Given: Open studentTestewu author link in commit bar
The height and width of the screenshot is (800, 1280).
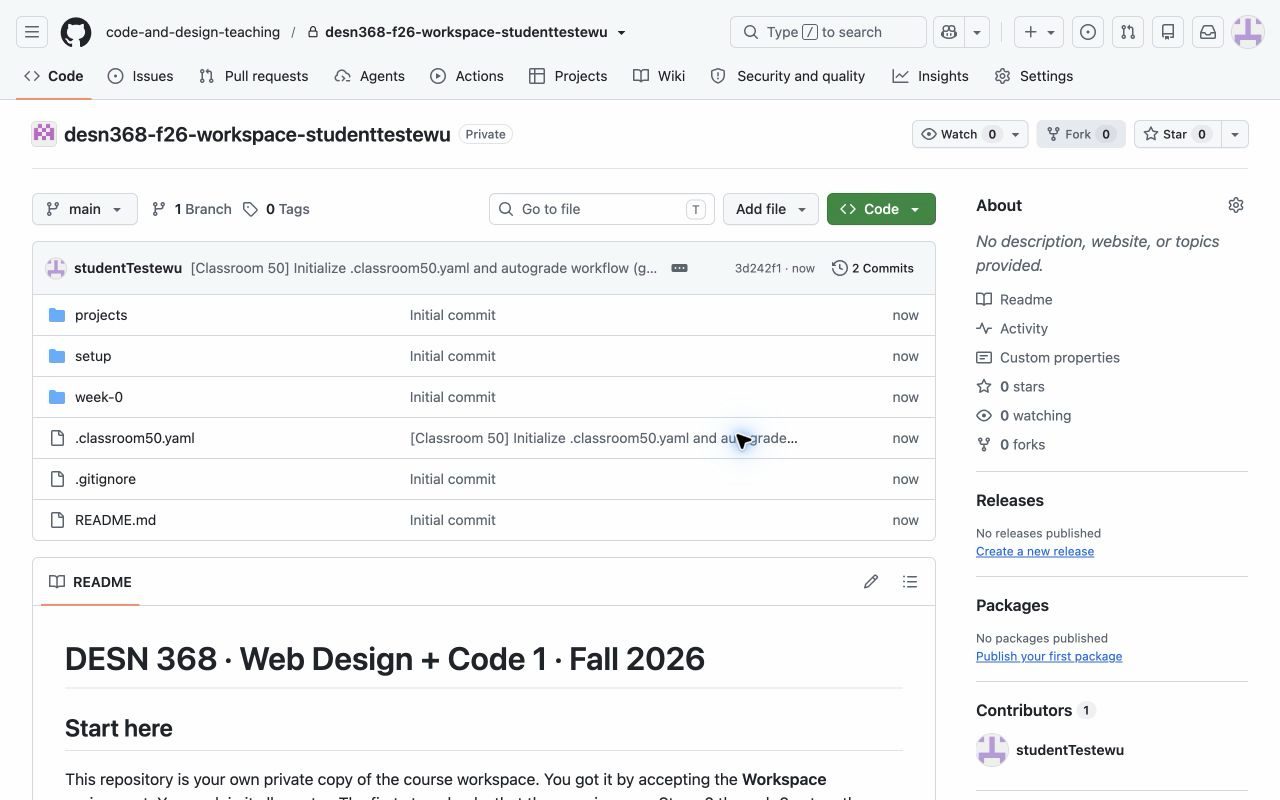Looking at the screenshot, I should [x=128, y=268].
